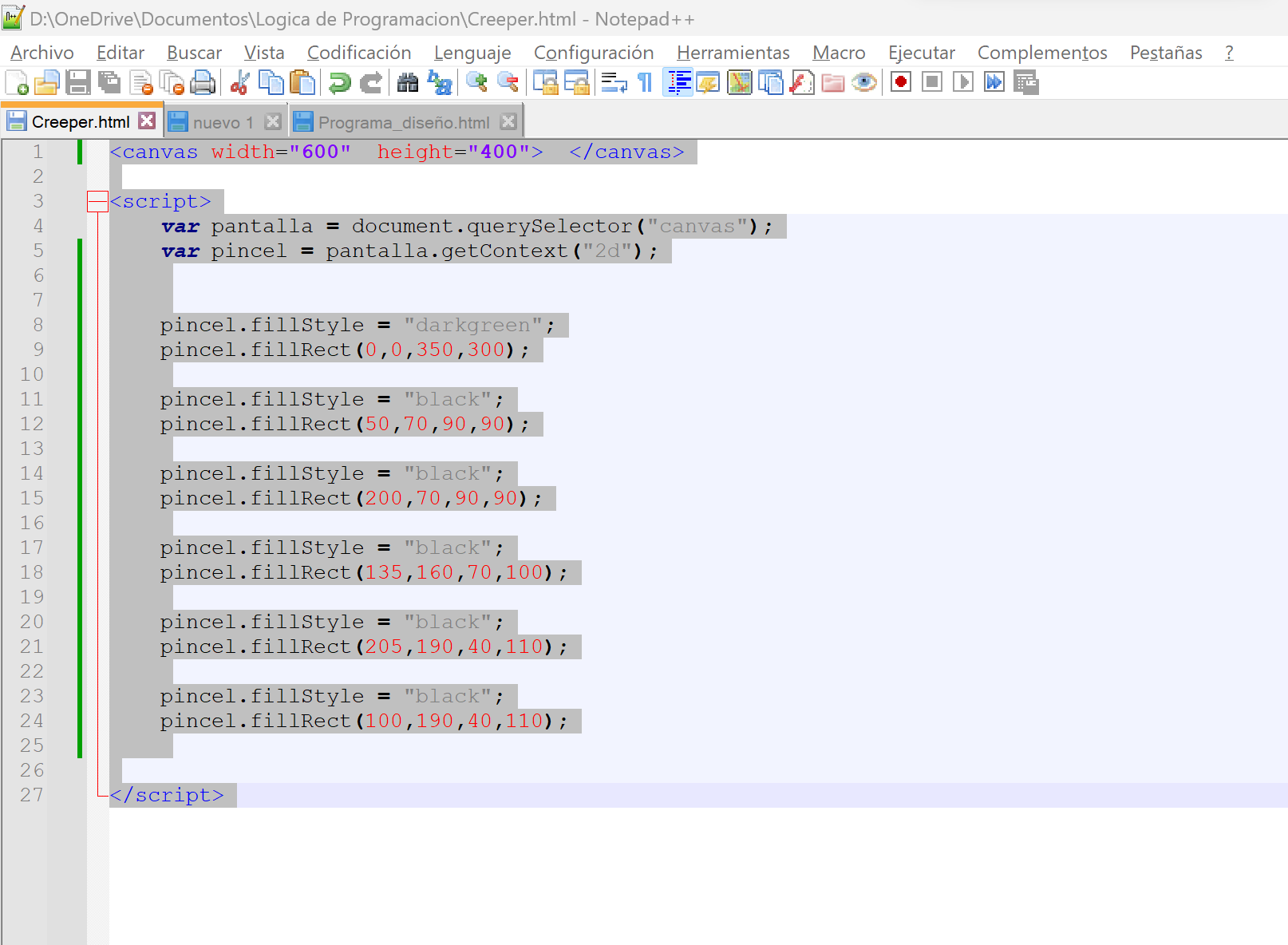Screen dimensions: 1288x945
Task: Click the Close All documents icon
Action: click(172, 82)
